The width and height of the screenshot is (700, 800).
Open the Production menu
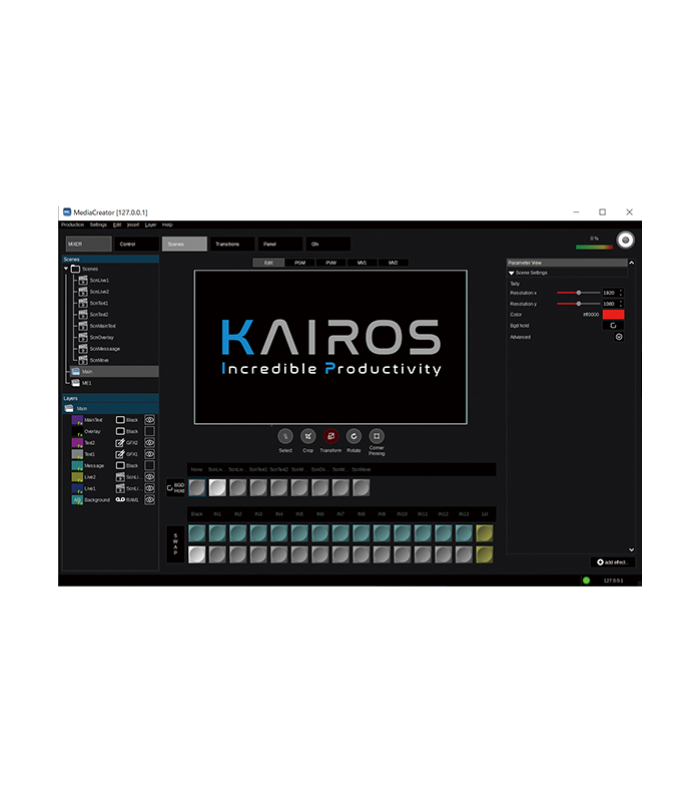click(x=72, y=224)
